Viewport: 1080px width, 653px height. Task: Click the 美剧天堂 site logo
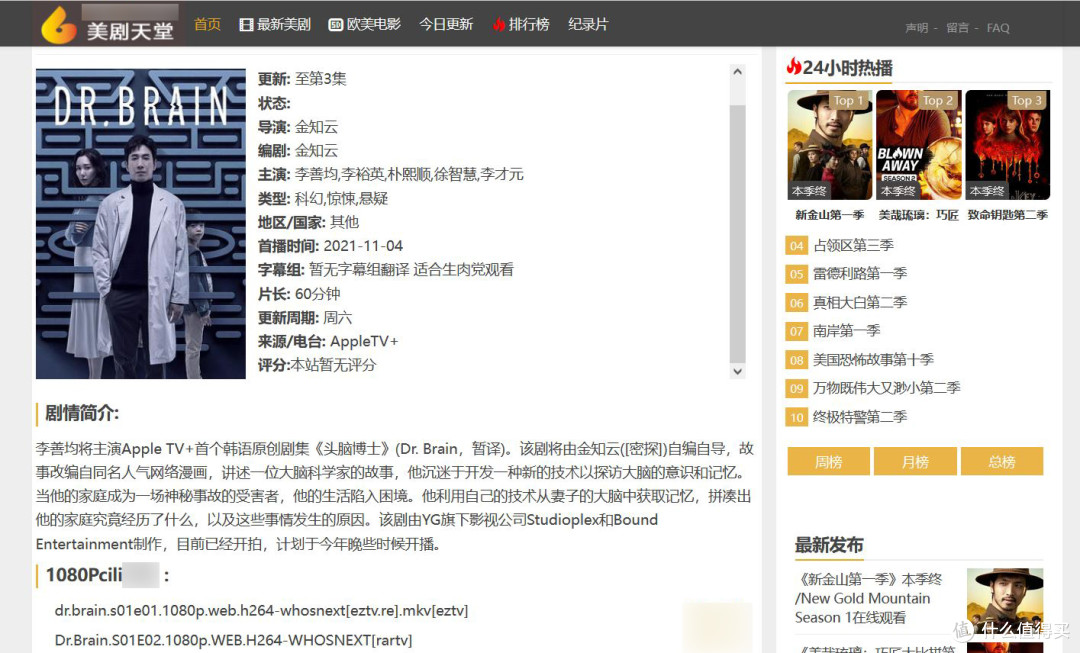click(x=108, y=24)
